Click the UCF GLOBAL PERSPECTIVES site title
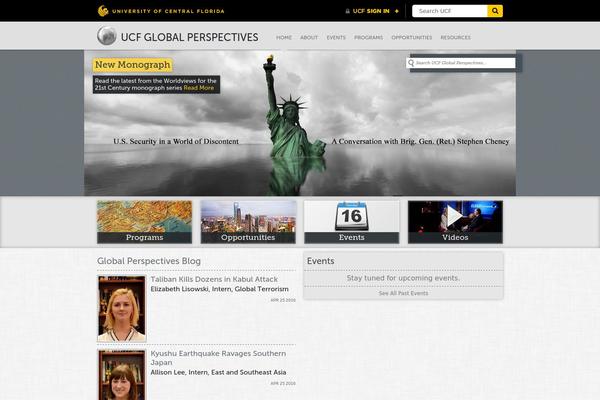This screenshot has width=600, height=400. pos(189,37)
